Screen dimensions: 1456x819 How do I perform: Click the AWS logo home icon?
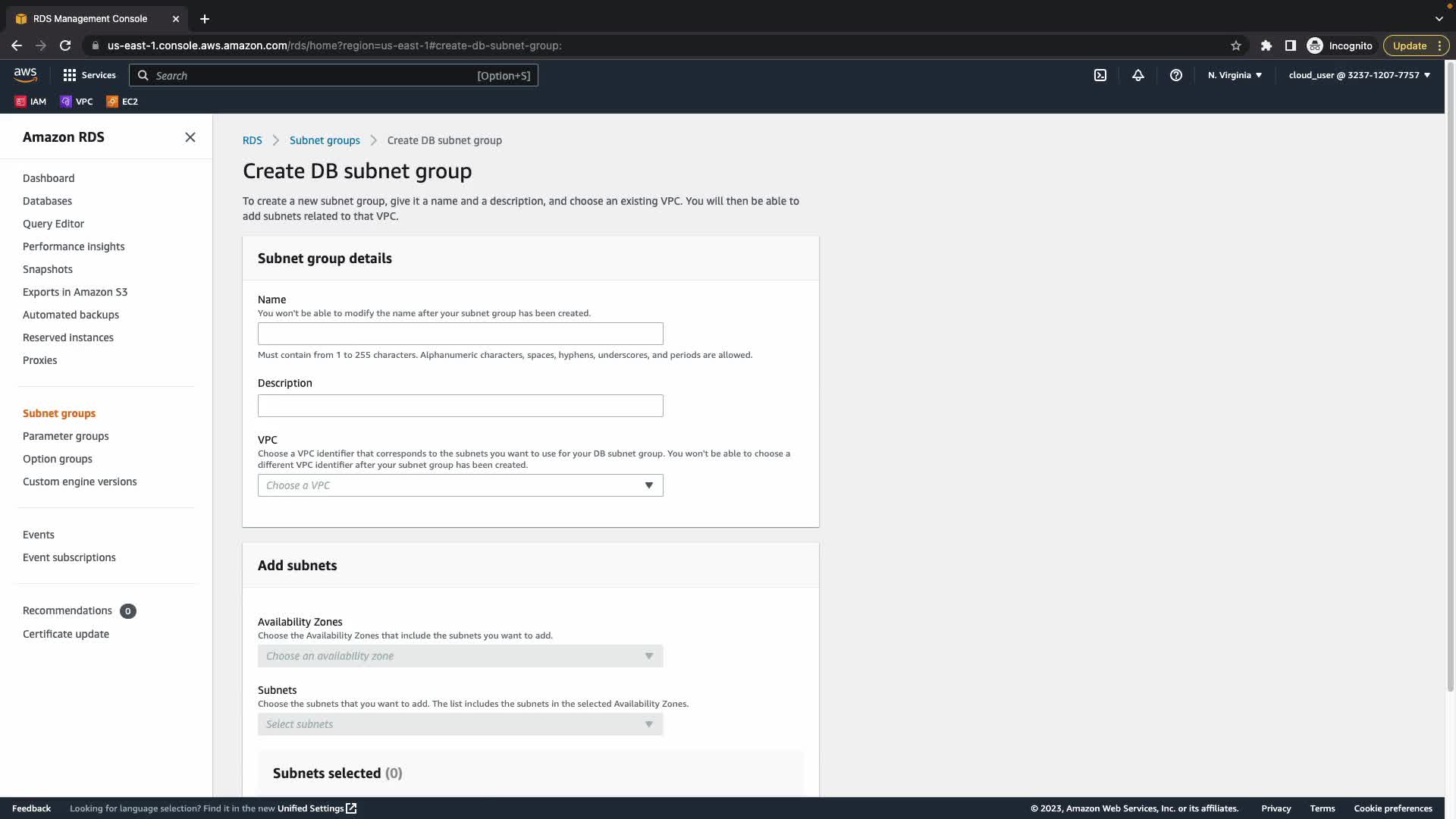point(25,74)
